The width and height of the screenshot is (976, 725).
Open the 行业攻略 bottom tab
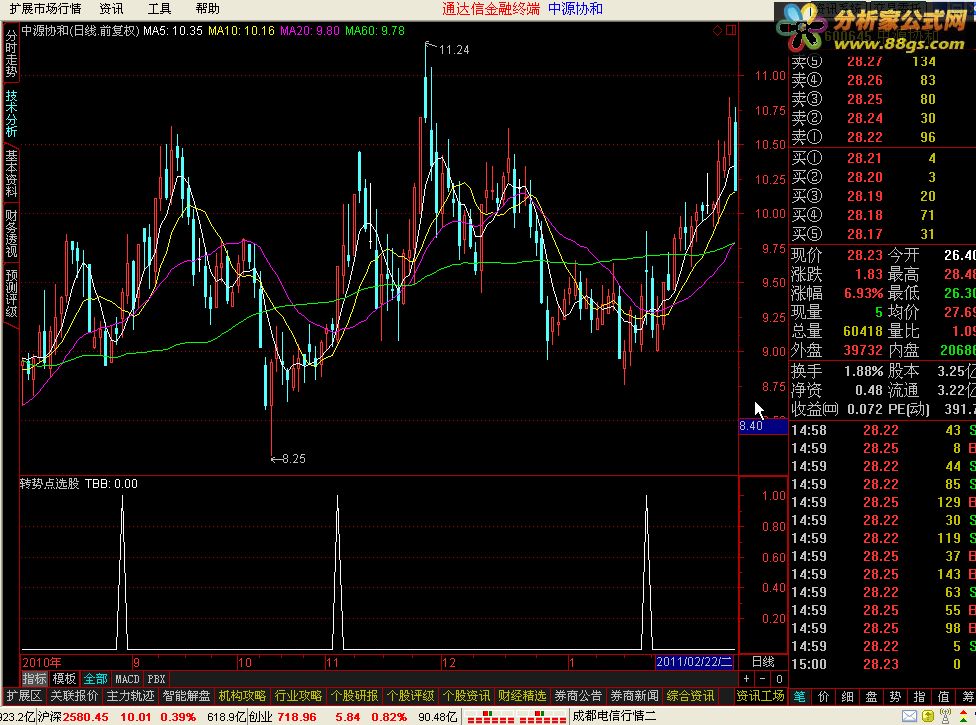(x=298, y=696)
